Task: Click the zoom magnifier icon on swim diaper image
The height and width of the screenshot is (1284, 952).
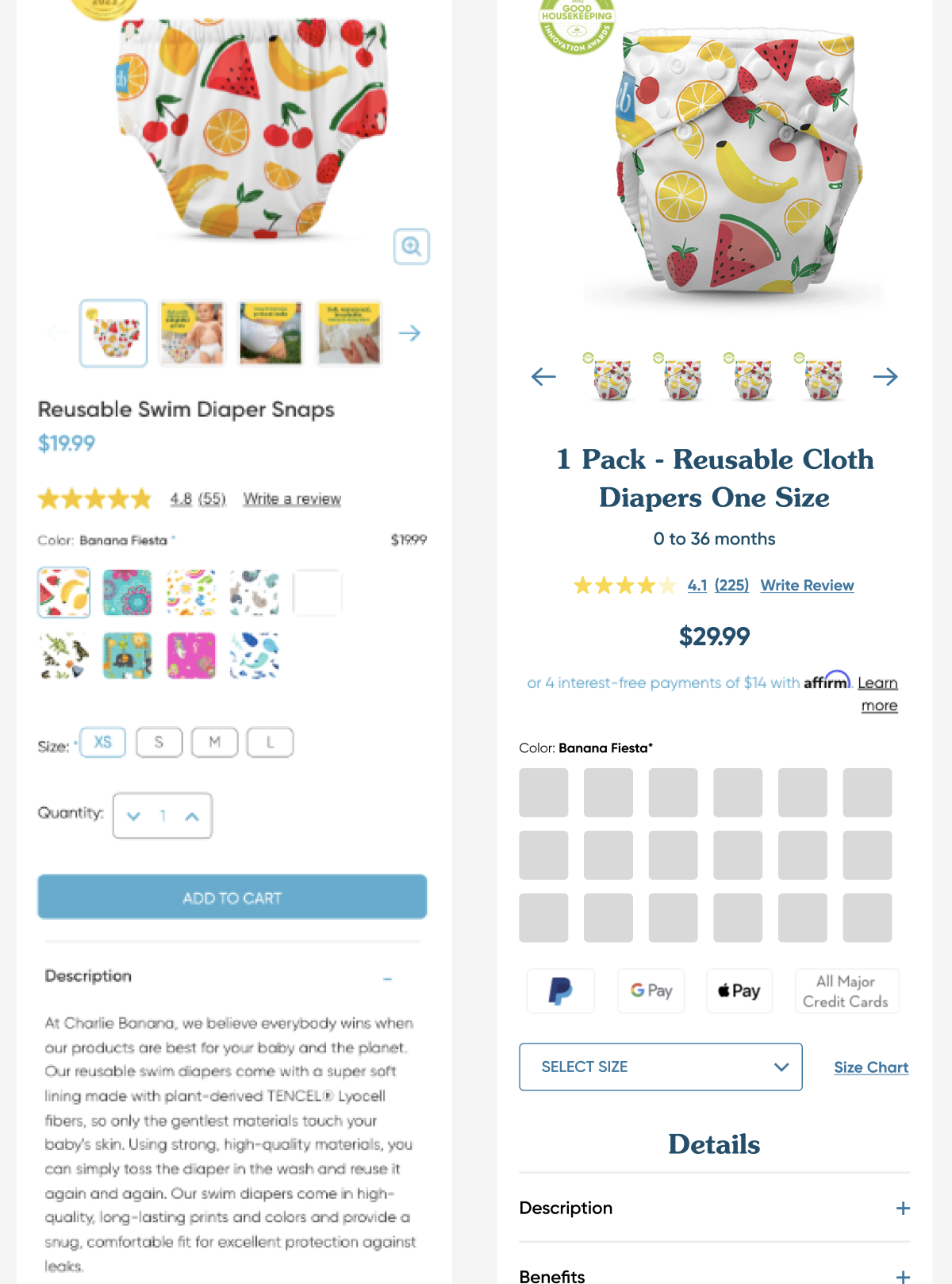Action: click(412, 247)
